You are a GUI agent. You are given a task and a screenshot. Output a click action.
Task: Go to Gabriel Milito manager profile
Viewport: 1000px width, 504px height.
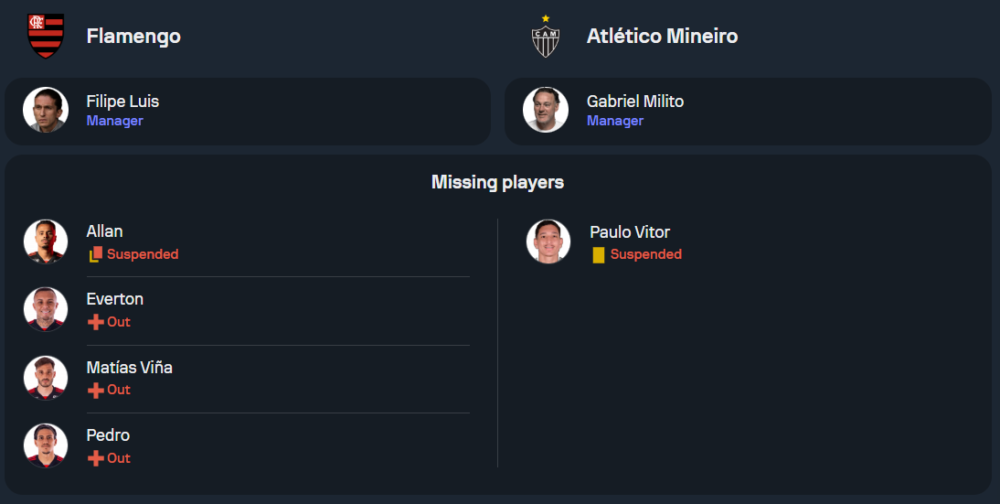635,101
